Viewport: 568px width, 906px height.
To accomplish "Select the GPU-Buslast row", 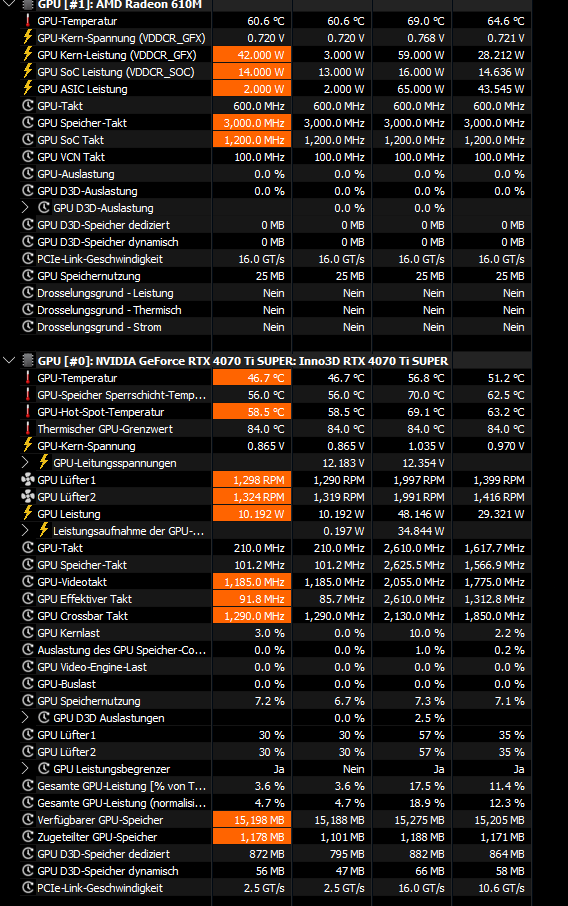I will (275, 684).
